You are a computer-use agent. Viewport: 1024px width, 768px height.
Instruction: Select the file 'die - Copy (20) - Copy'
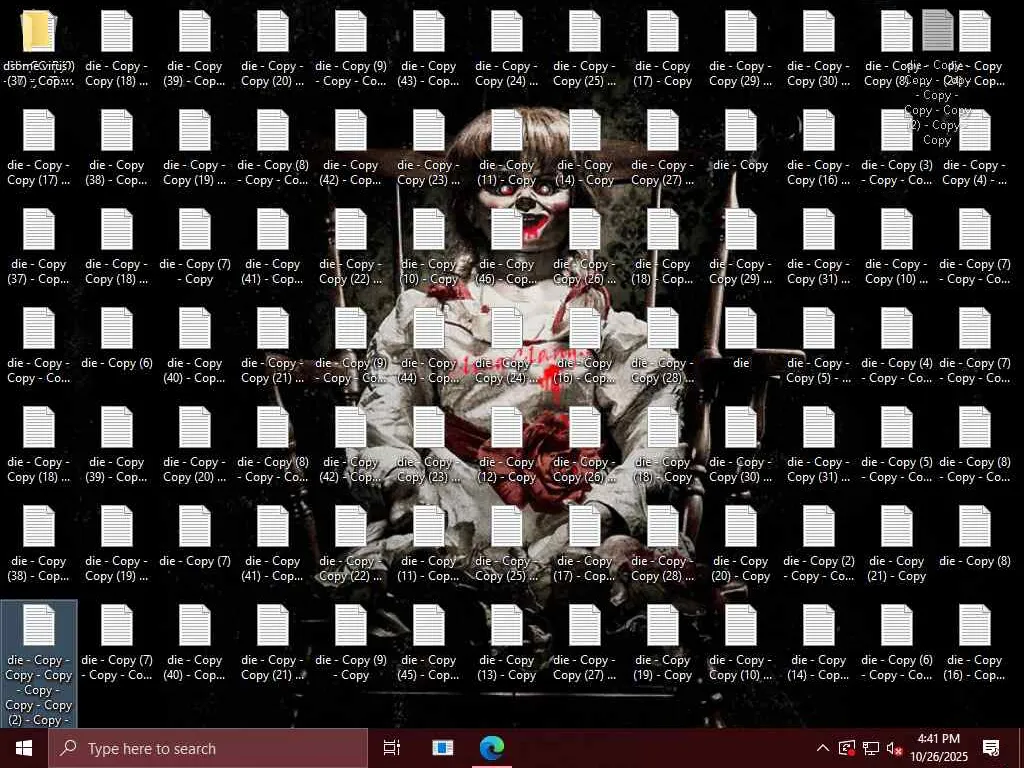pos(741,545)
